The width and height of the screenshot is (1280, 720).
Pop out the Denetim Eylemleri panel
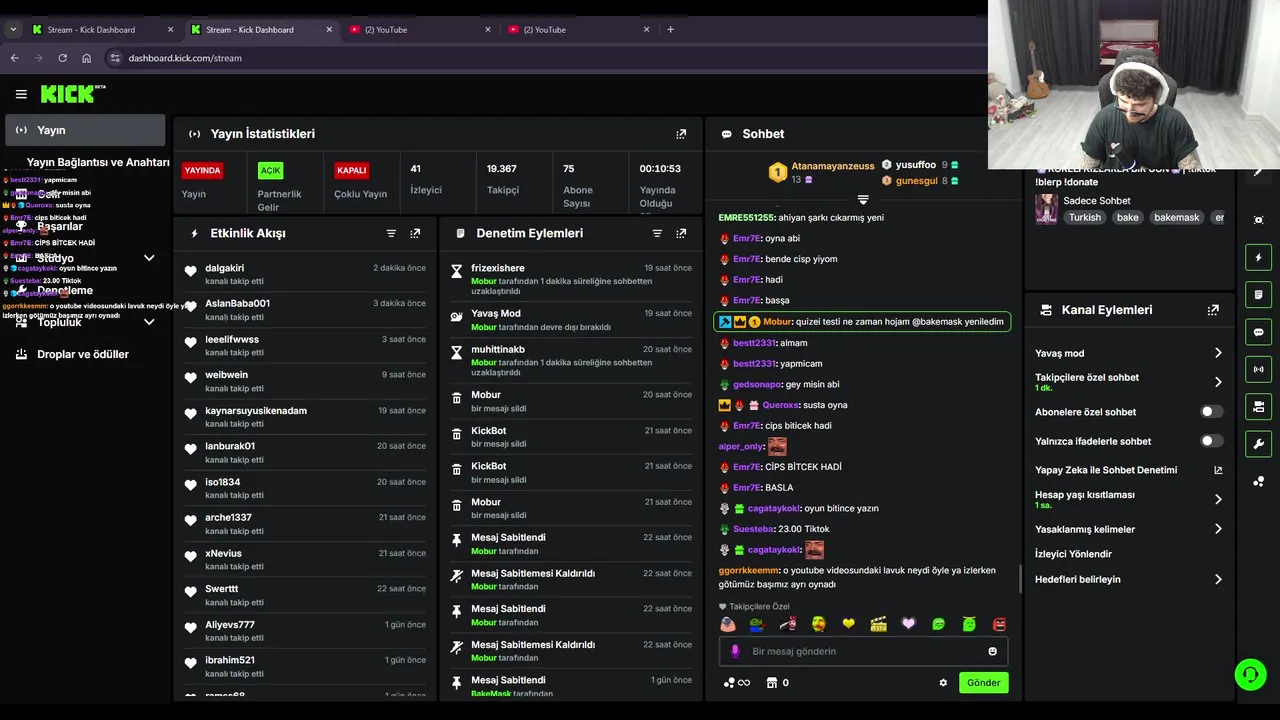pyautogui.click(x=681, y=233)
